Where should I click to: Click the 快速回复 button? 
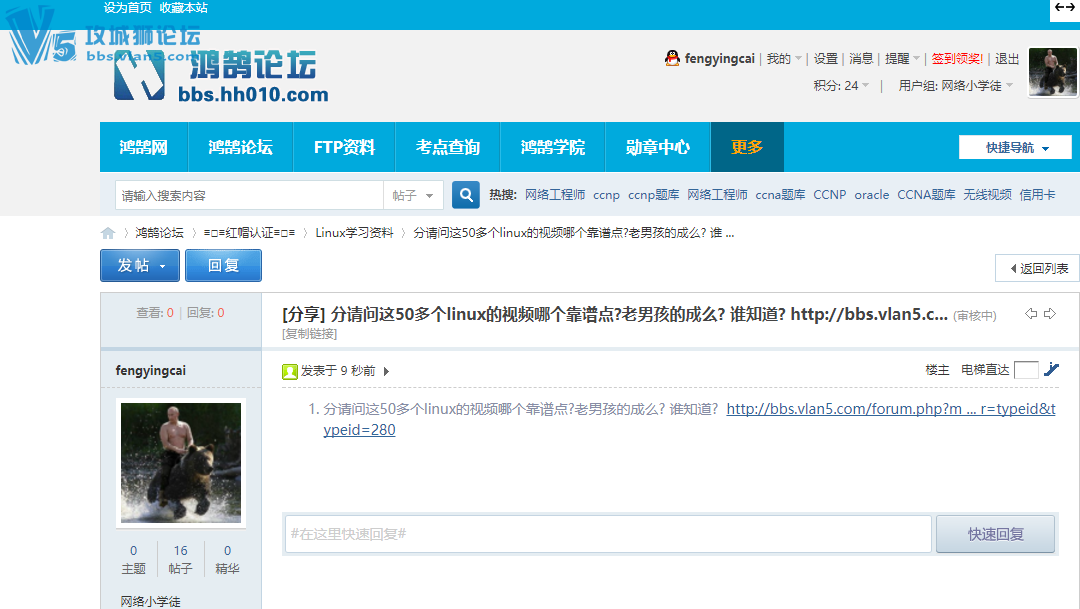coord(995,534)
